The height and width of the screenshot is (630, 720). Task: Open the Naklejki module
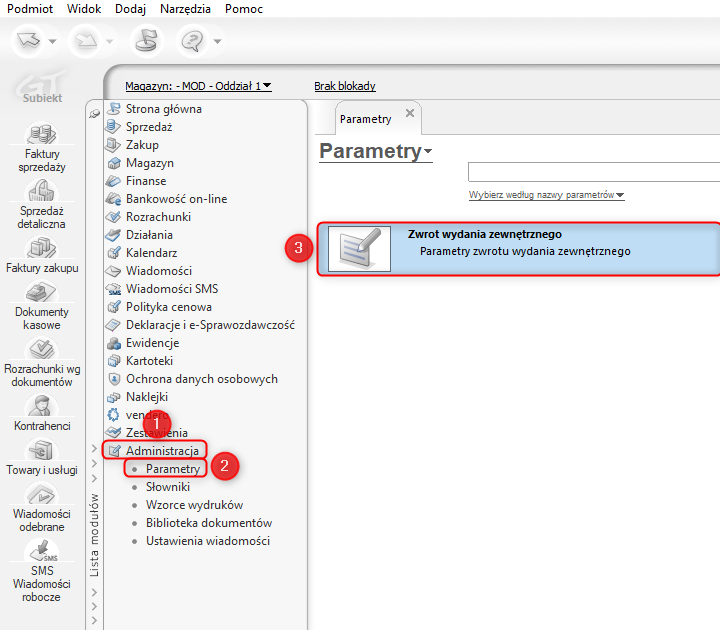(147, 397)
